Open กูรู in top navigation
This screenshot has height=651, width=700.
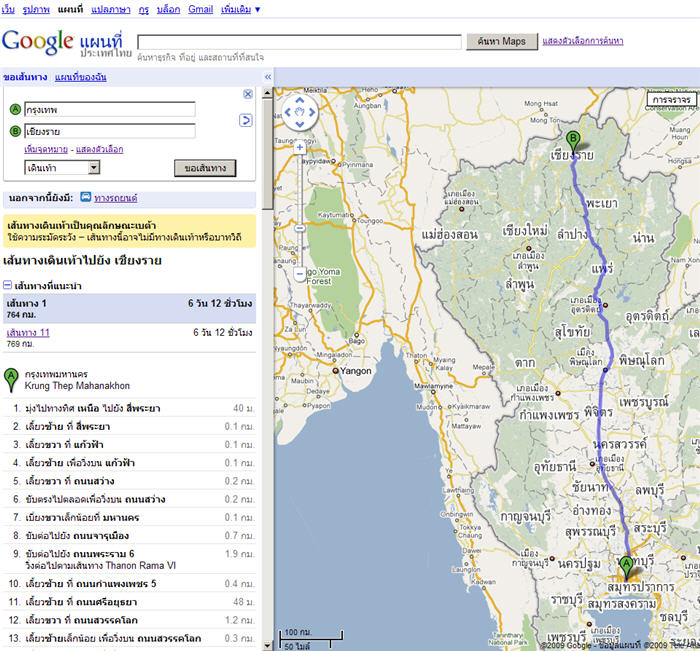144,9
